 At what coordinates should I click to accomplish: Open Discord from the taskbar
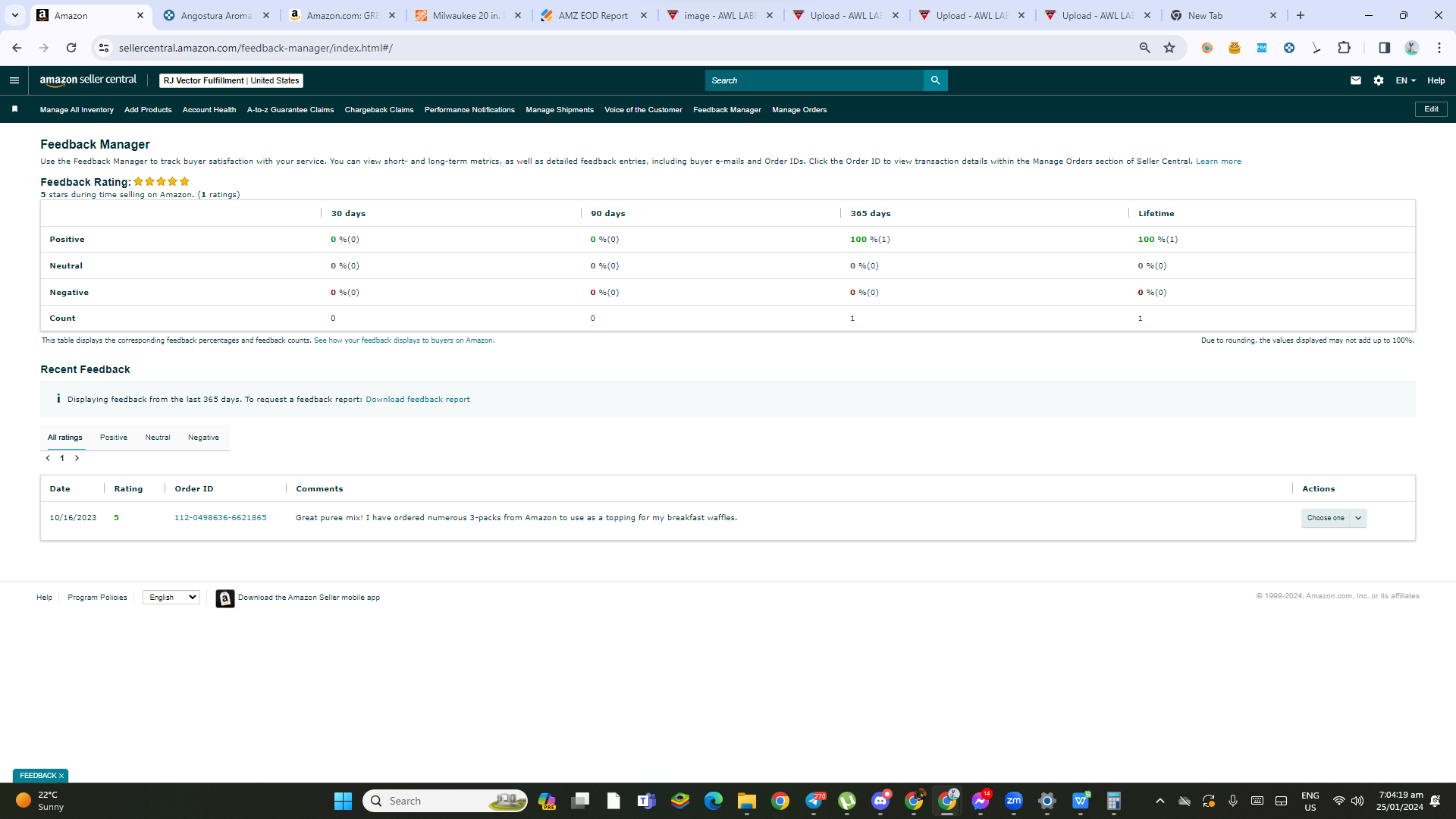[880, 801]
